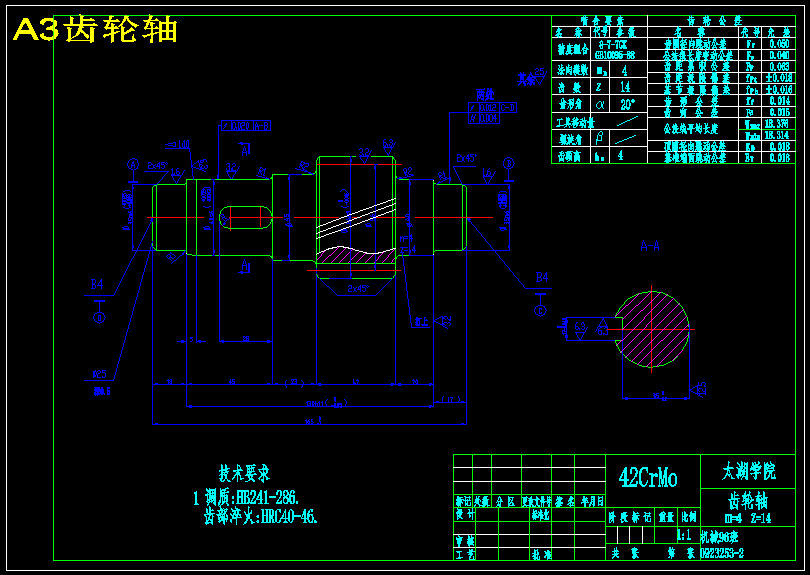This screenshot has width=810, height=575.
Task: Click datum circle "B" at shaft right end
Action: coord(508,163)
